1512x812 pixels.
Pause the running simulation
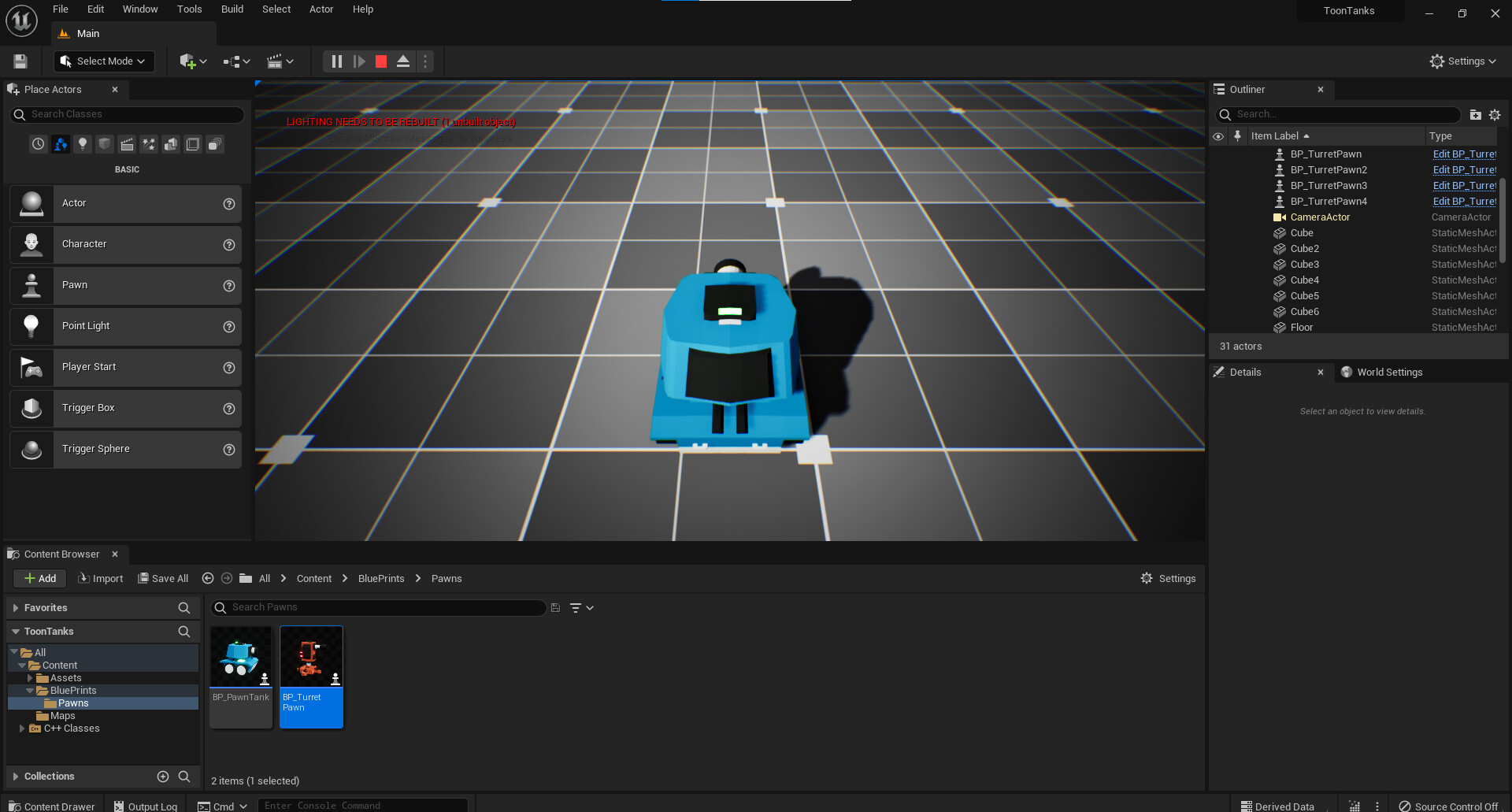click(x=336, y=61)
